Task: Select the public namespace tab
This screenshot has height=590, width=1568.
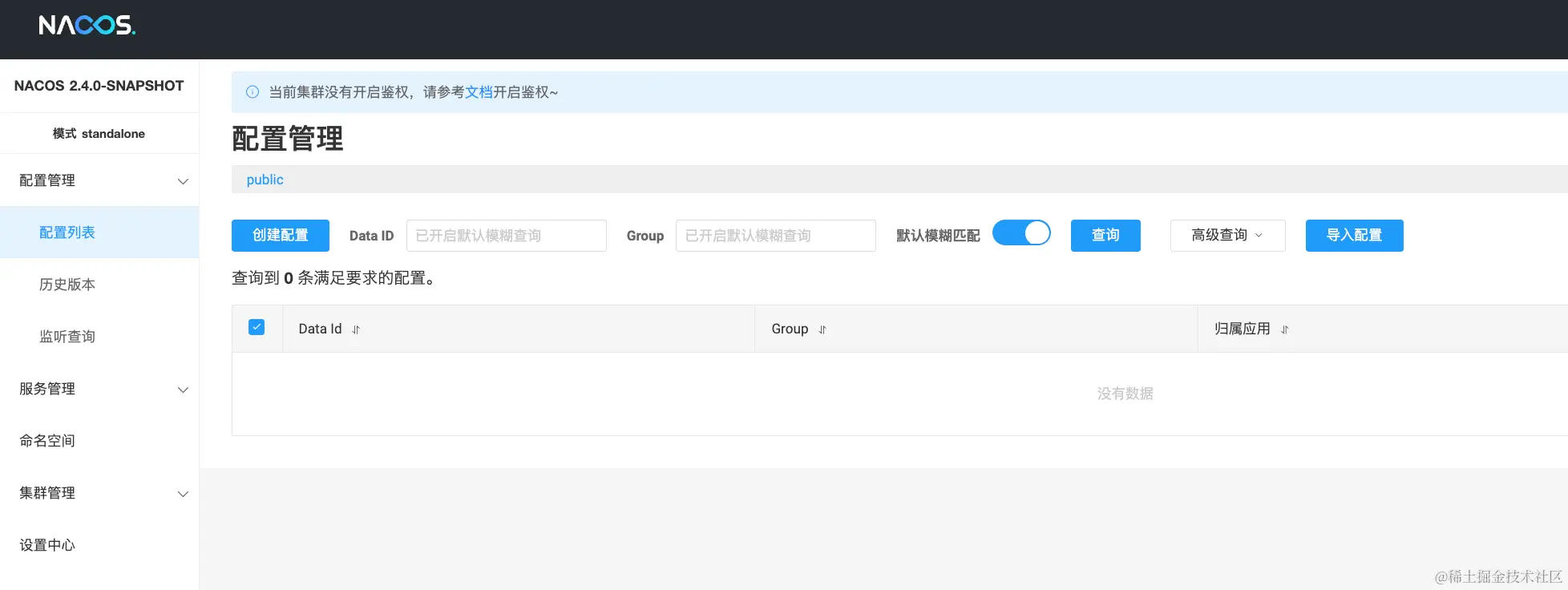Action: (x=265, y=180)
